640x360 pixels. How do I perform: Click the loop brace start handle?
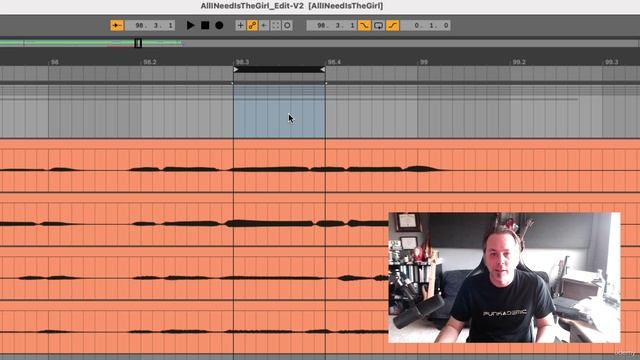point(236,70)
